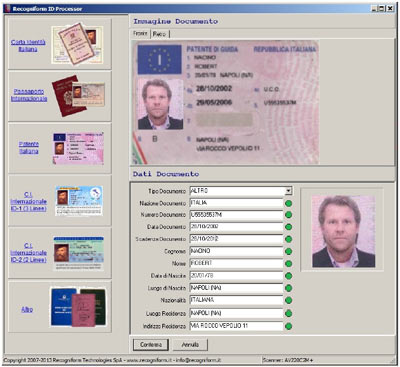This screenshot has width=400, height=367.
Task: Select the Passaporto Internazionale link
Action: point(29,95)
